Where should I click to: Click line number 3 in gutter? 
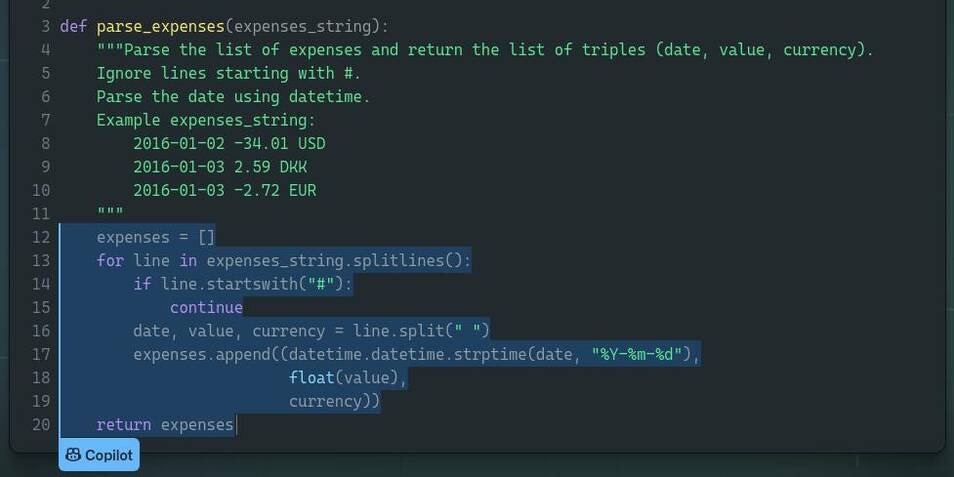point(46,27)
